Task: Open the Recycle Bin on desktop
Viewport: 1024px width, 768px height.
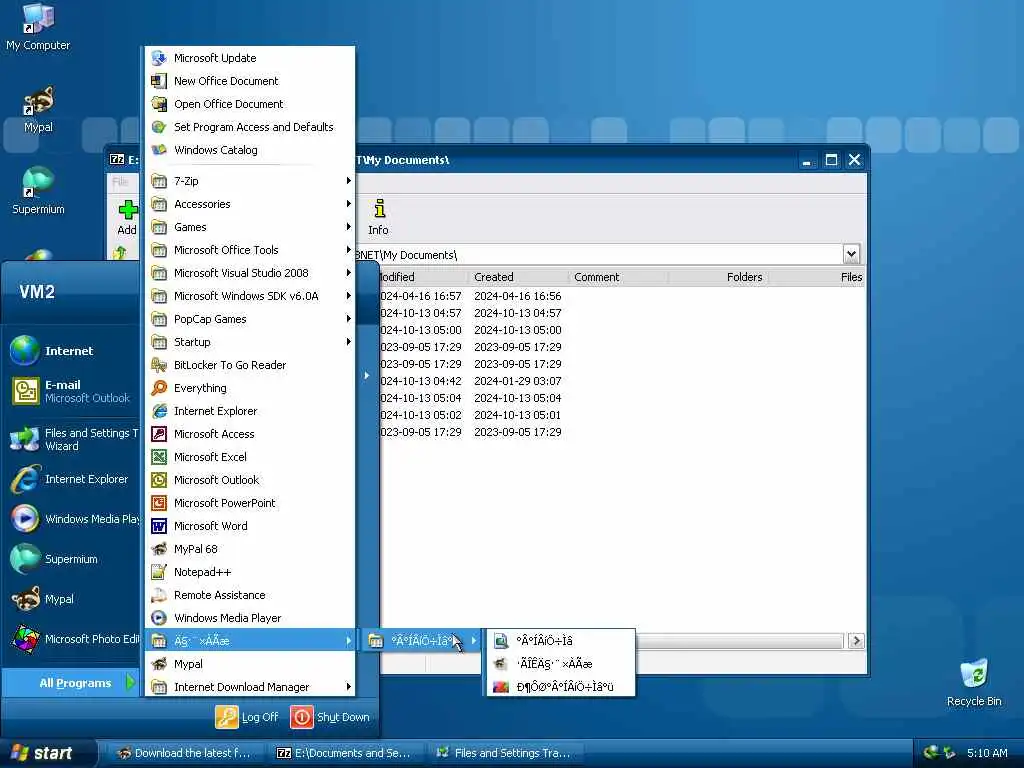Action: 974,682
